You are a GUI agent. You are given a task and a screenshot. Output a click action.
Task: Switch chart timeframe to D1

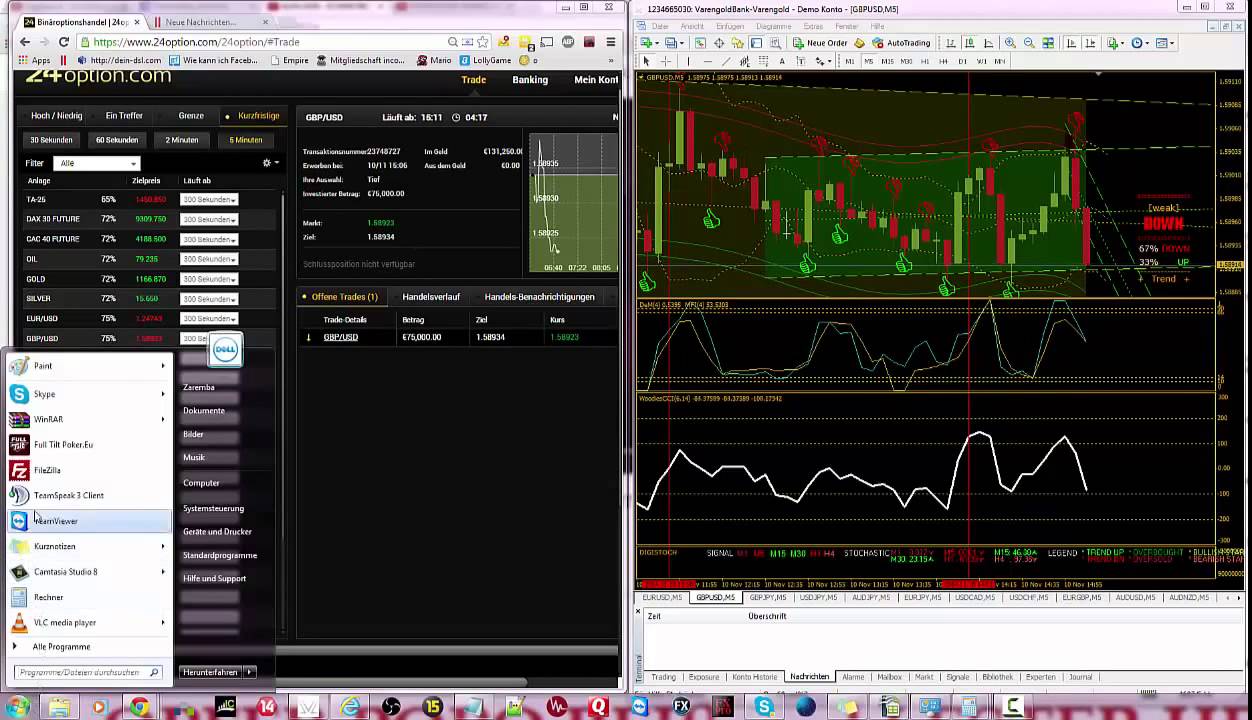tap(963, 61)
